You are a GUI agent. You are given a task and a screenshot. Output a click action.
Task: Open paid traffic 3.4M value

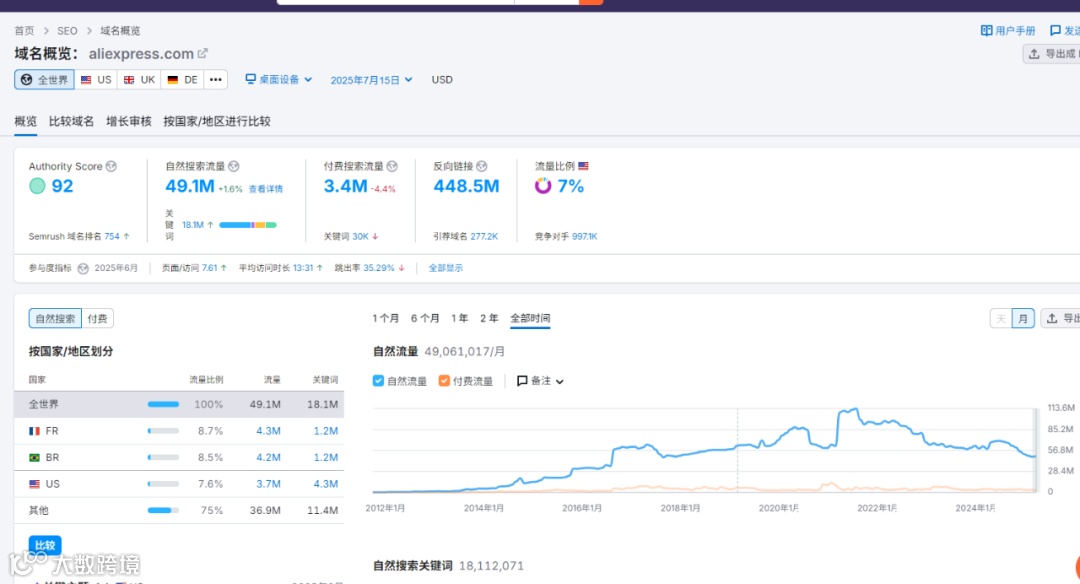coord(346,186)
